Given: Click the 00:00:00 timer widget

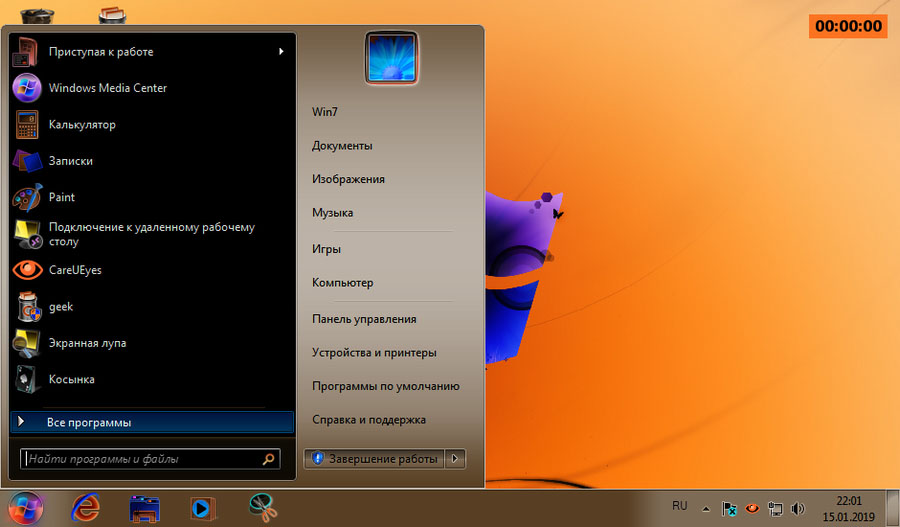Looking at the screenshot, I should coord(848,26).
